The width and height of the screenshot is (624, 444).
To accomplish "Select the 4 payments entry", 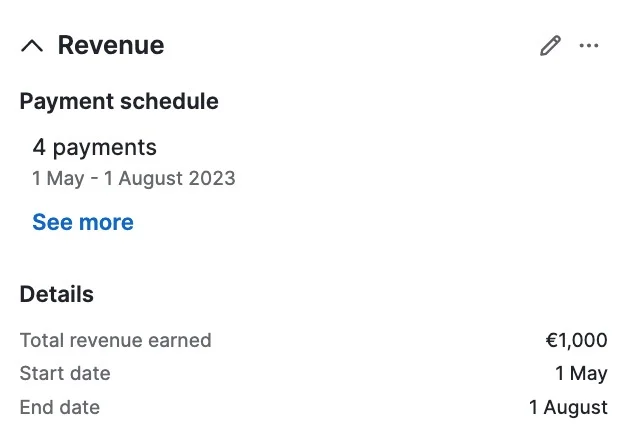I will pos(94,147).
